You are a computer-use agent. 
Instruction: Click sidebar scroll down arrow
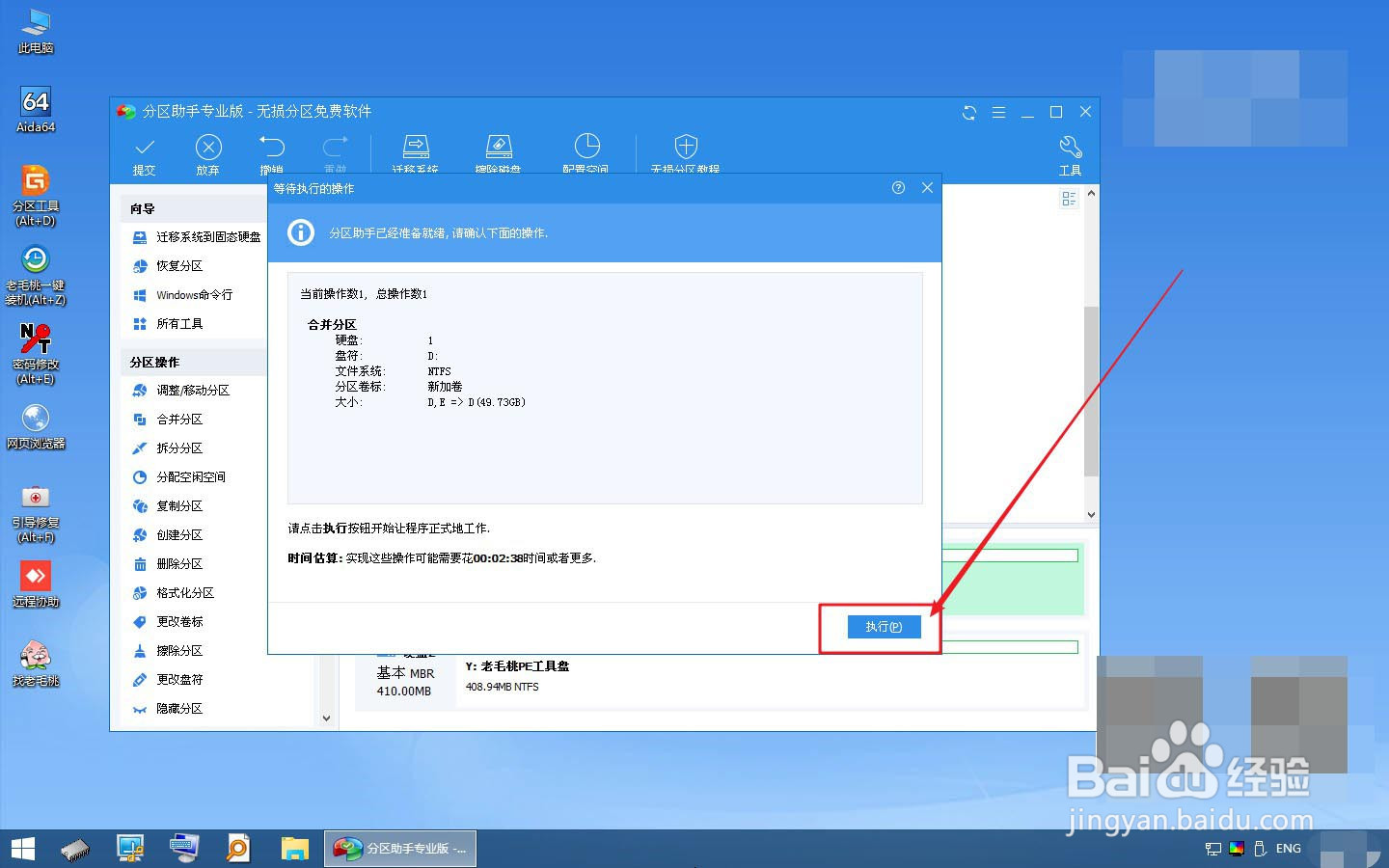pyautogui.click(x=326, y=718)
